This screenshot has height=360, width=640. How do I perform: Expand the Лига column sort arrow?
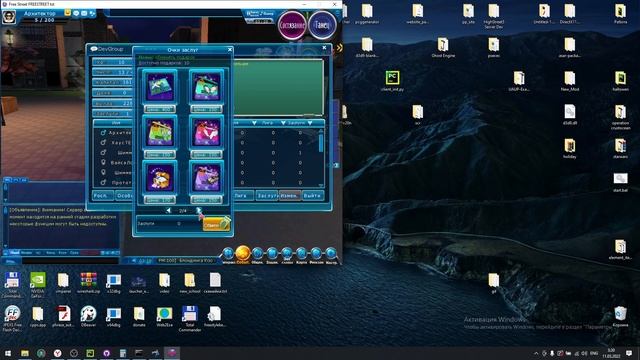[283, 122]
